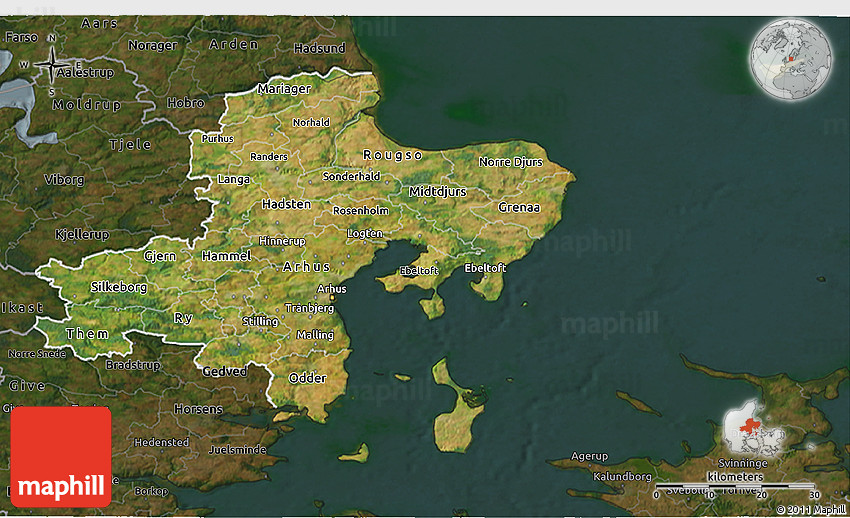Select the Odder label
Screen dimensions: 850x518
pyautogui.click(x=307, y=378)
